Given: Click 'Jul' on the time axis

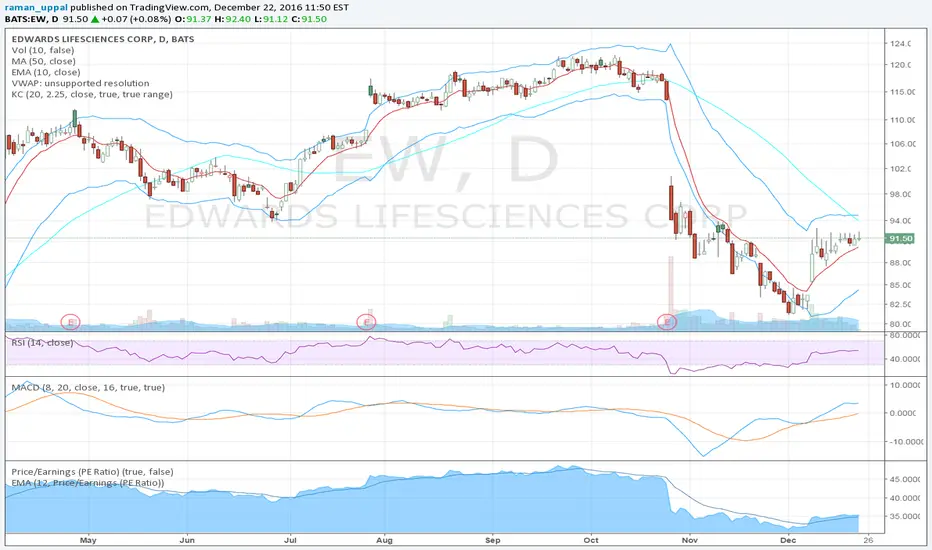Looking at the screenshot, I should 290,540.
